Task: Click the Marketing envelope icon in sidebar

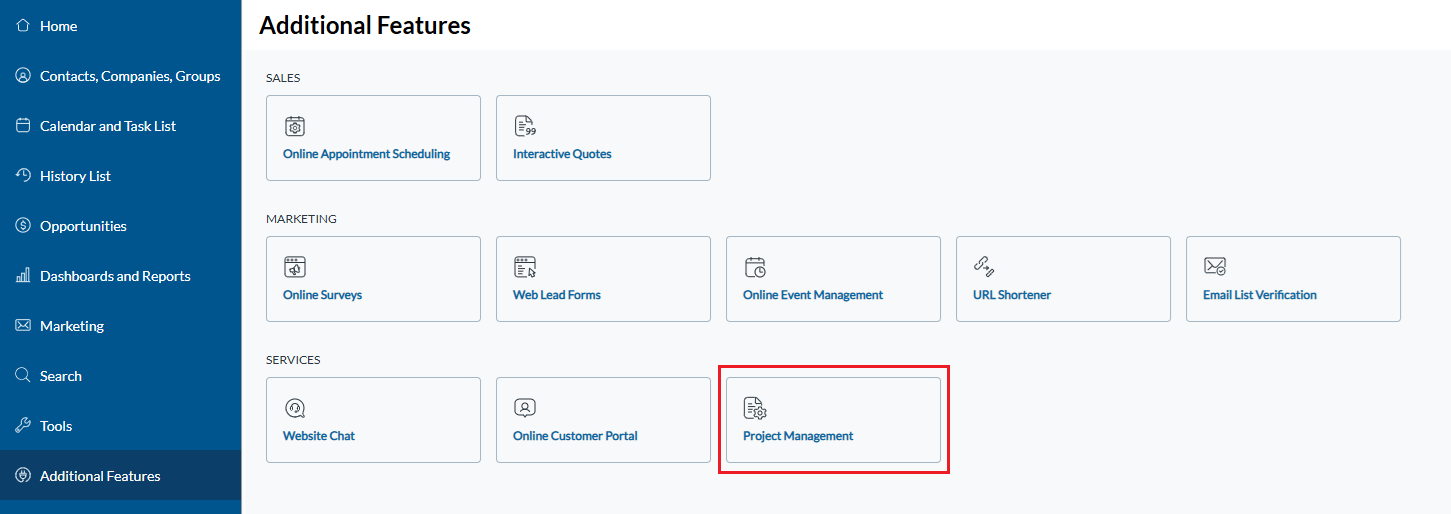Action: point(23,326)
